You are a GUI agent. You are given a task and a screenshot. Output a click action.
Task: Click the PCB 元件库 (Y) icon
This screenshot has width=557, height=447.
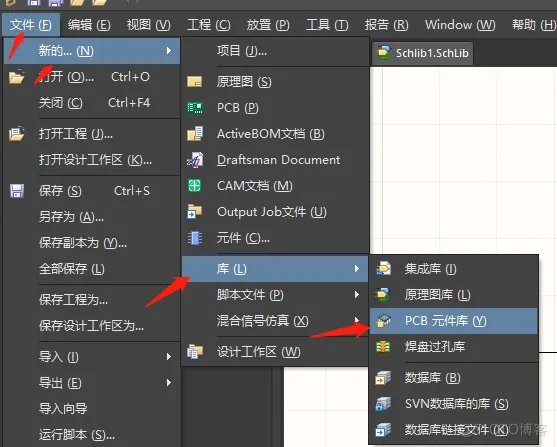click(x=383, y=321)
